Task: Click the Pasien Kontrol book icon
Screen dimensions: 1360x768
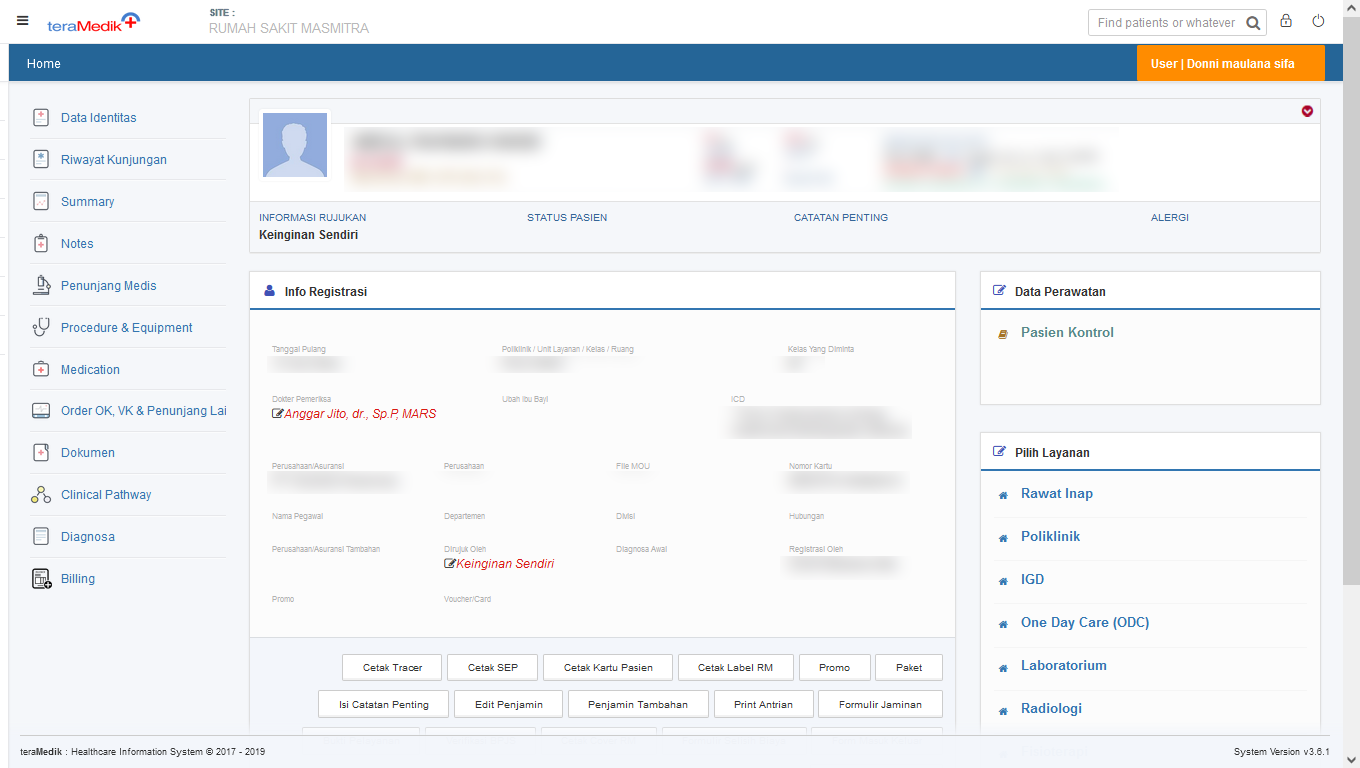Action: (1003, 334)
